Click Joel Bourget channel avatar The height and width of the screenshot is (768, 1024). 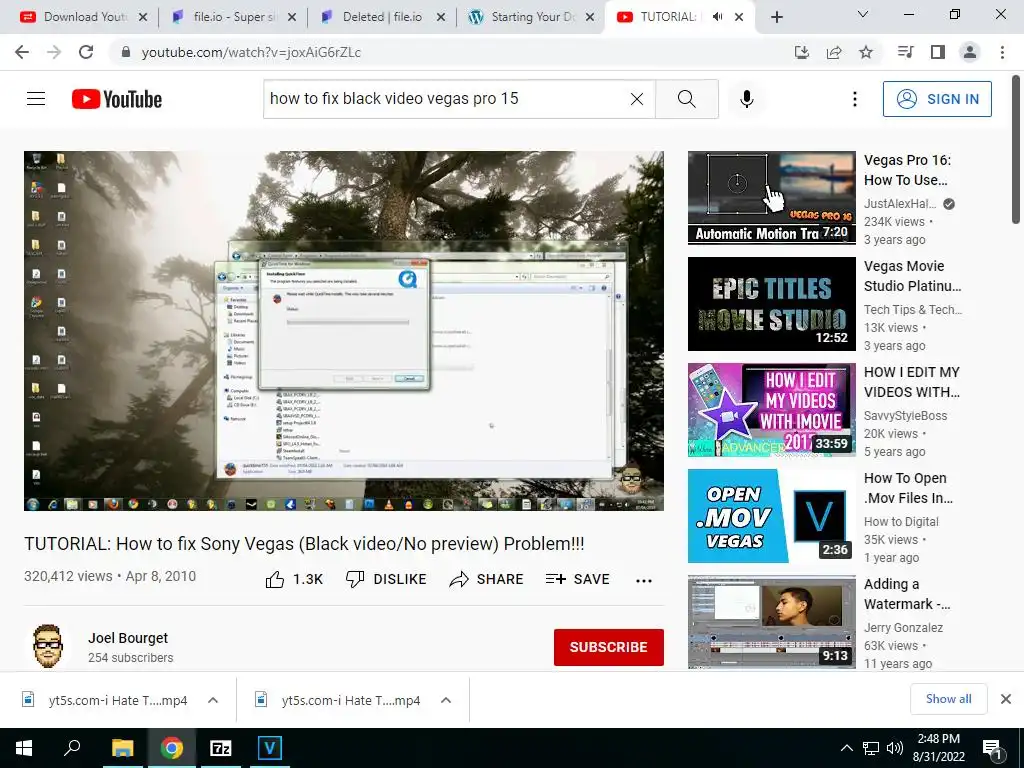(48, 647)
